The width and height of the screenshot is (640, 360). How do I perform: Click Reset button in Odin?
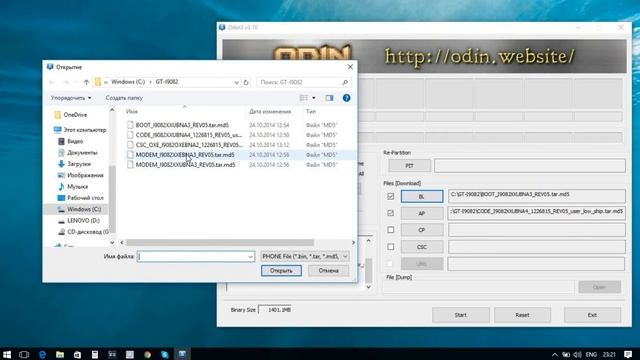(522, 315)
